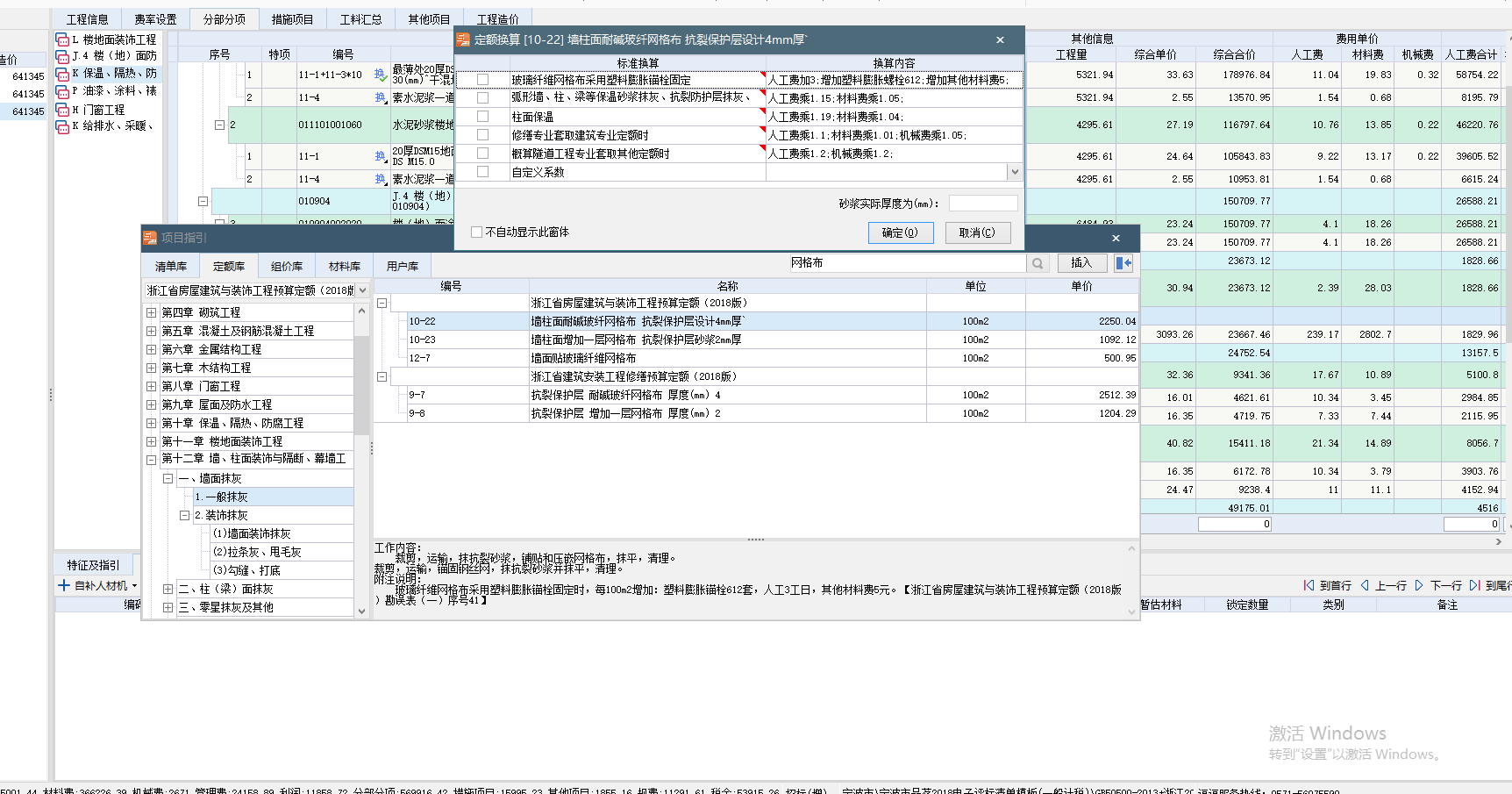
Task: Click the 下一行 next-row arrow icon
Action: (x=1419, y=585)
